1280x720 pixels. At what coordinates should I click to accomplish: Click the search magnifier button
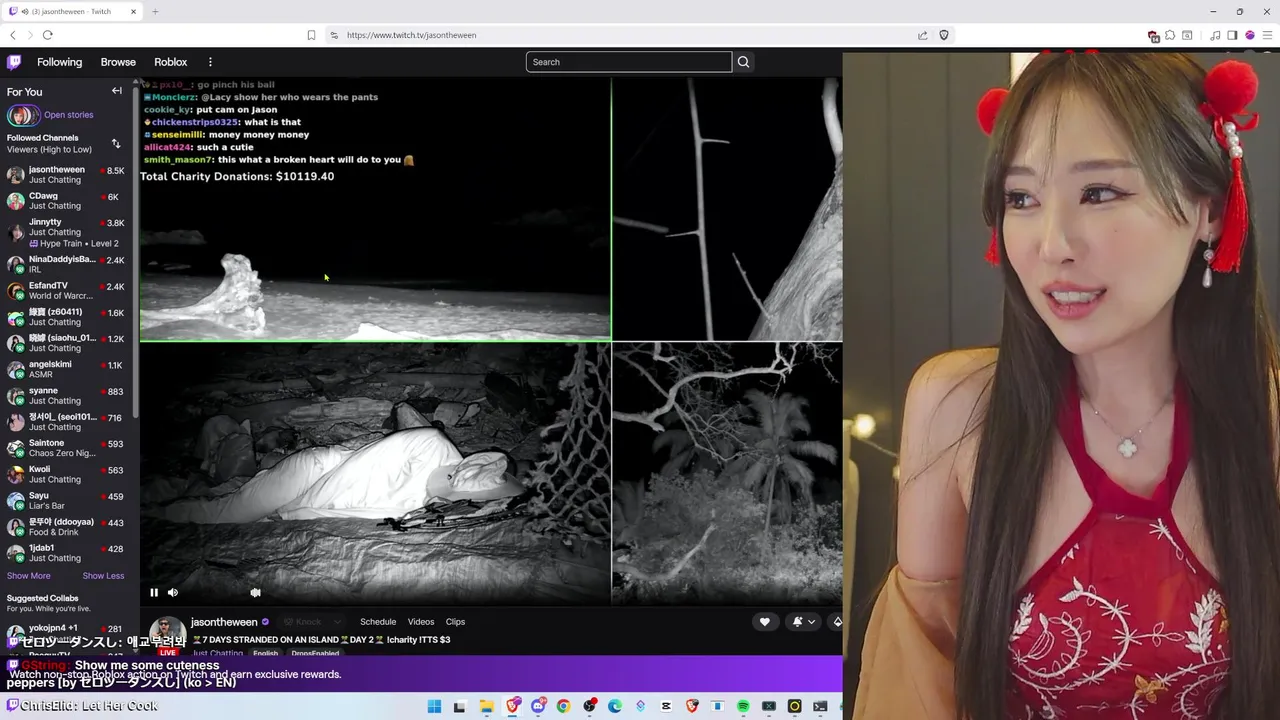[743, 62]
